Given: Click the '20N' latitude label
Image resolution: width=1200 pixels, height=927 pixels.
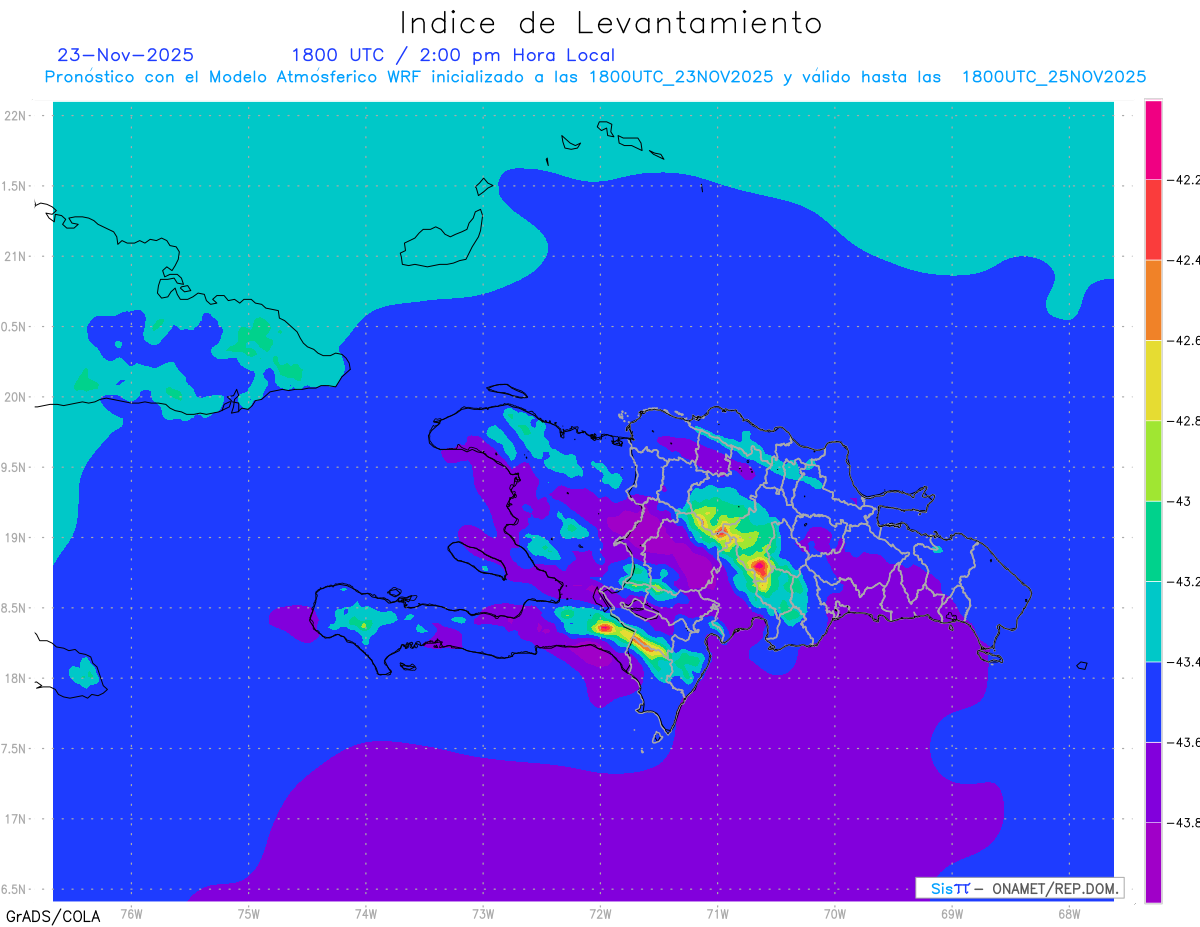Looking at the screenshot, I should 17,397.
